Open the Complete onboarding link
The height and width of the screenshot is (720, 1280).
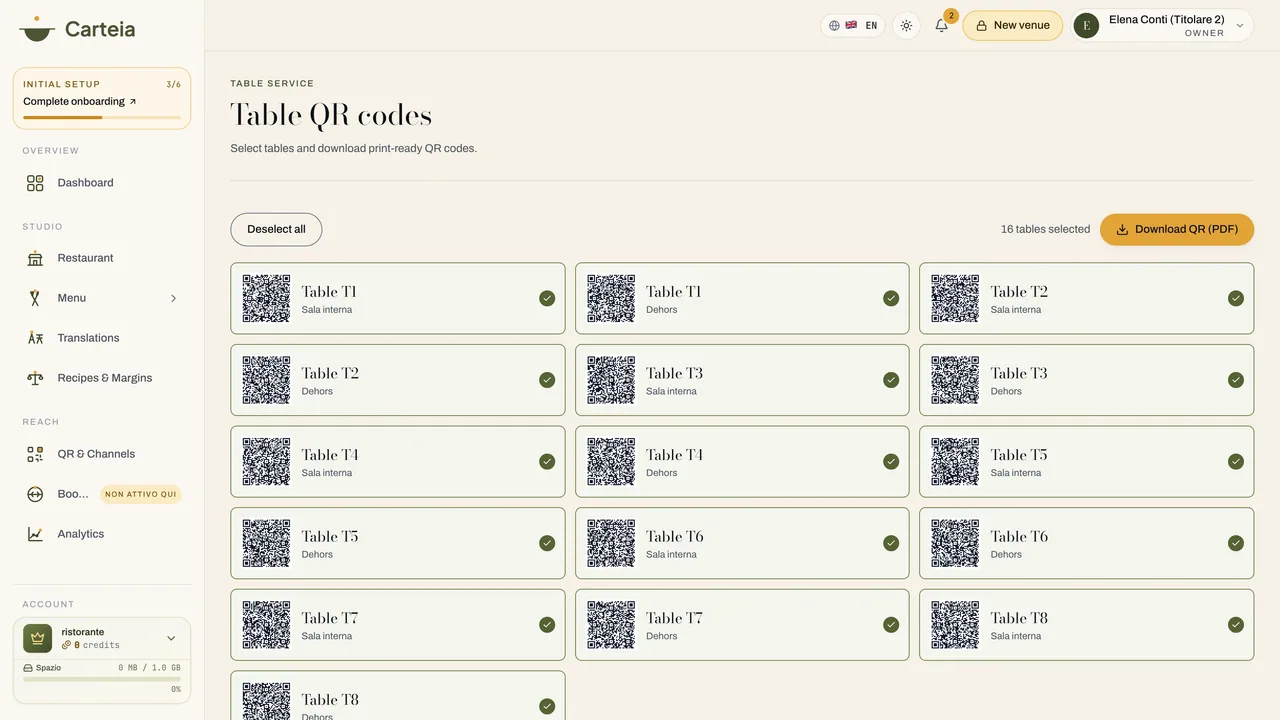pyautogui.click(x=80, y=101)
